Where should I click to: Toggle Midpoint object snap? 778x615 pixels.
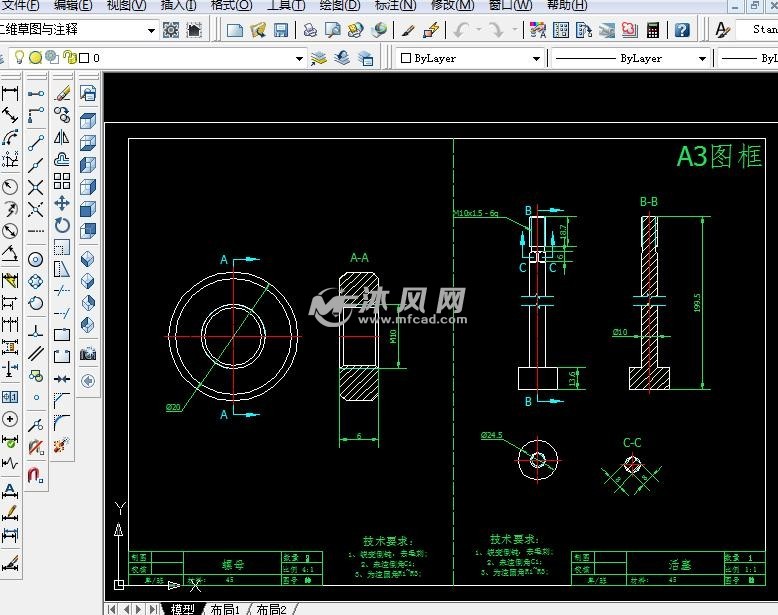(x=36, y=165)
